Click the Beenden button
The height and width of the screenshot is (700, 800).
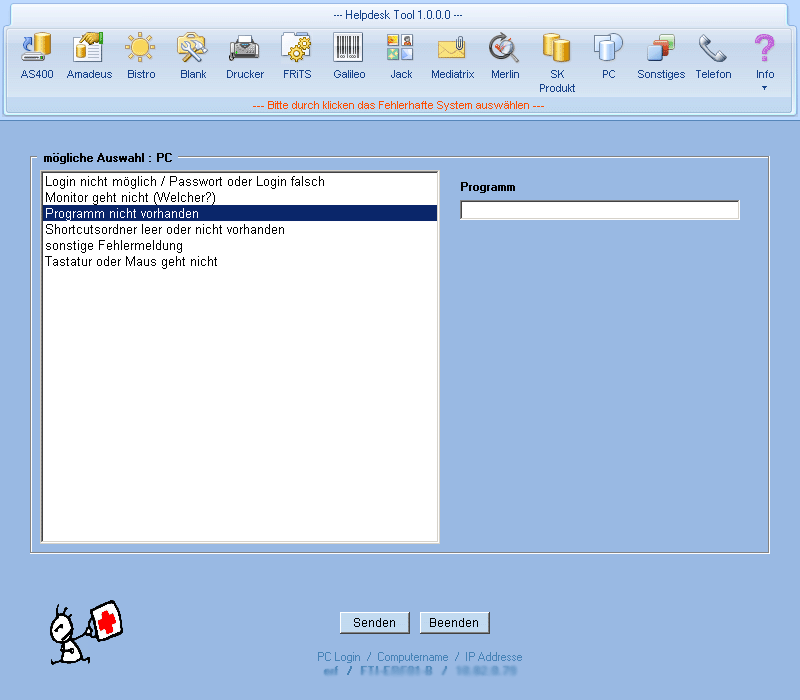[x=454, y=622]
